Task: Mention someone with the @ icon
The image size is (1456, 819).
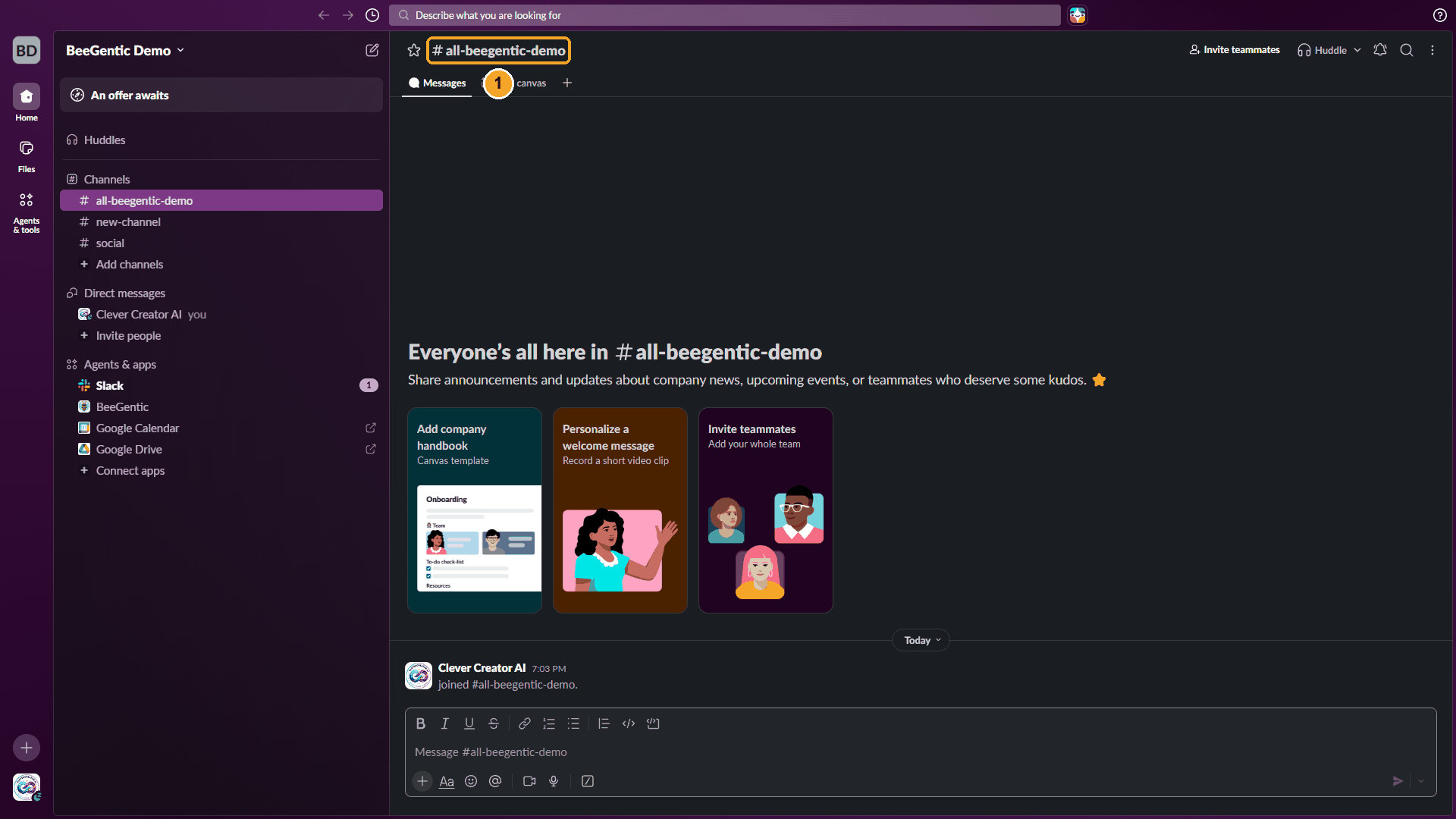Action: [495, 781]
